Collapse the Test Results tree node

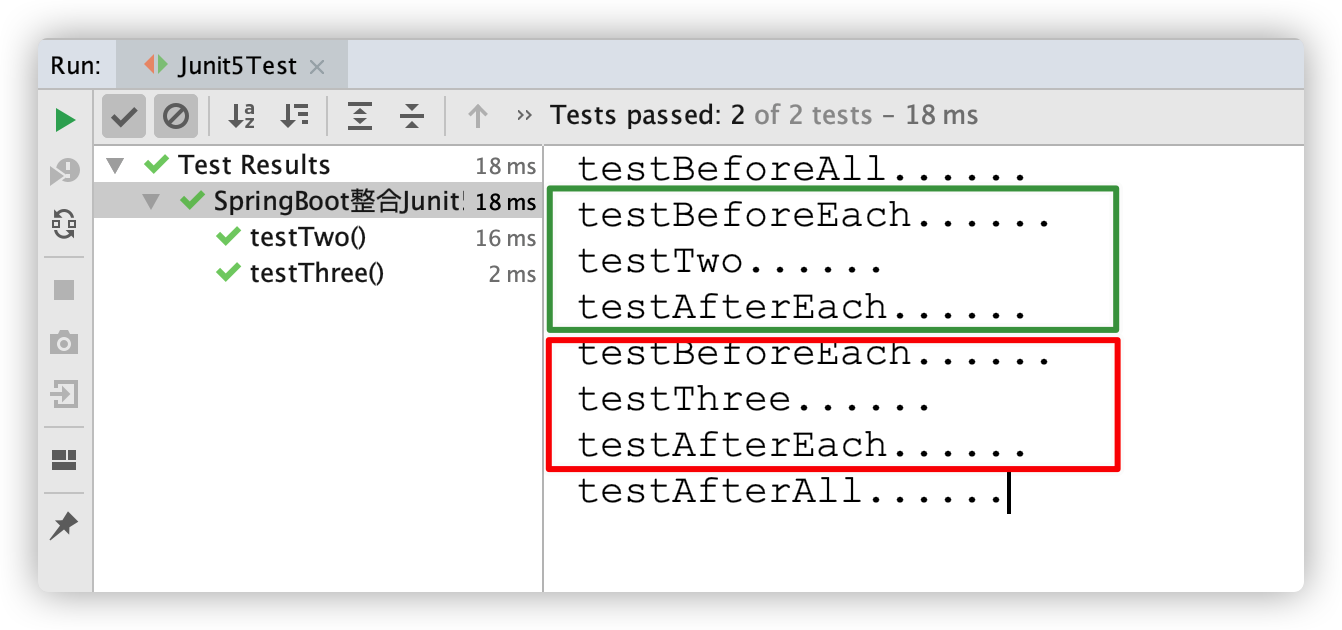[x=116, y=165]
